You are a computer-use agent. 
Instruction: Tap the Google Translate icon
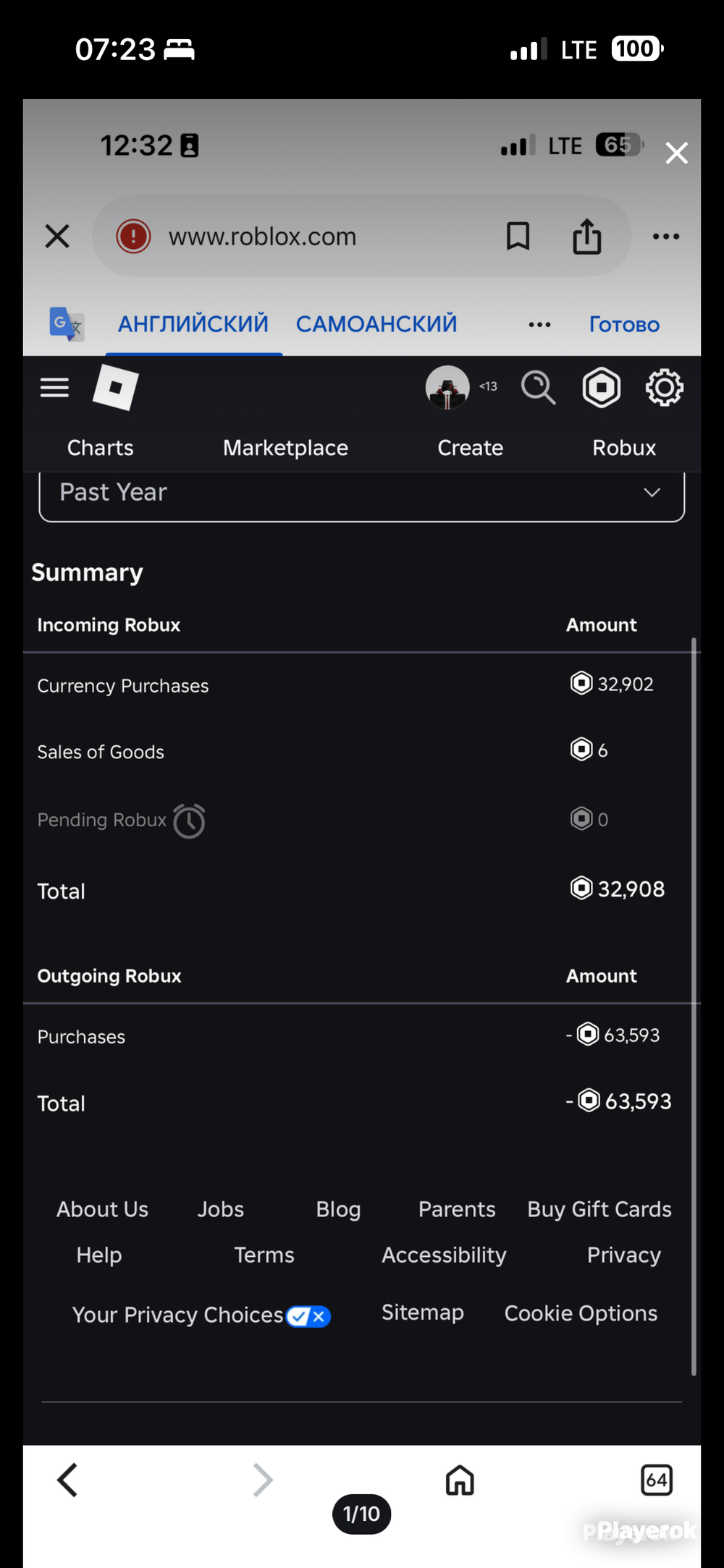coord(67,323)
